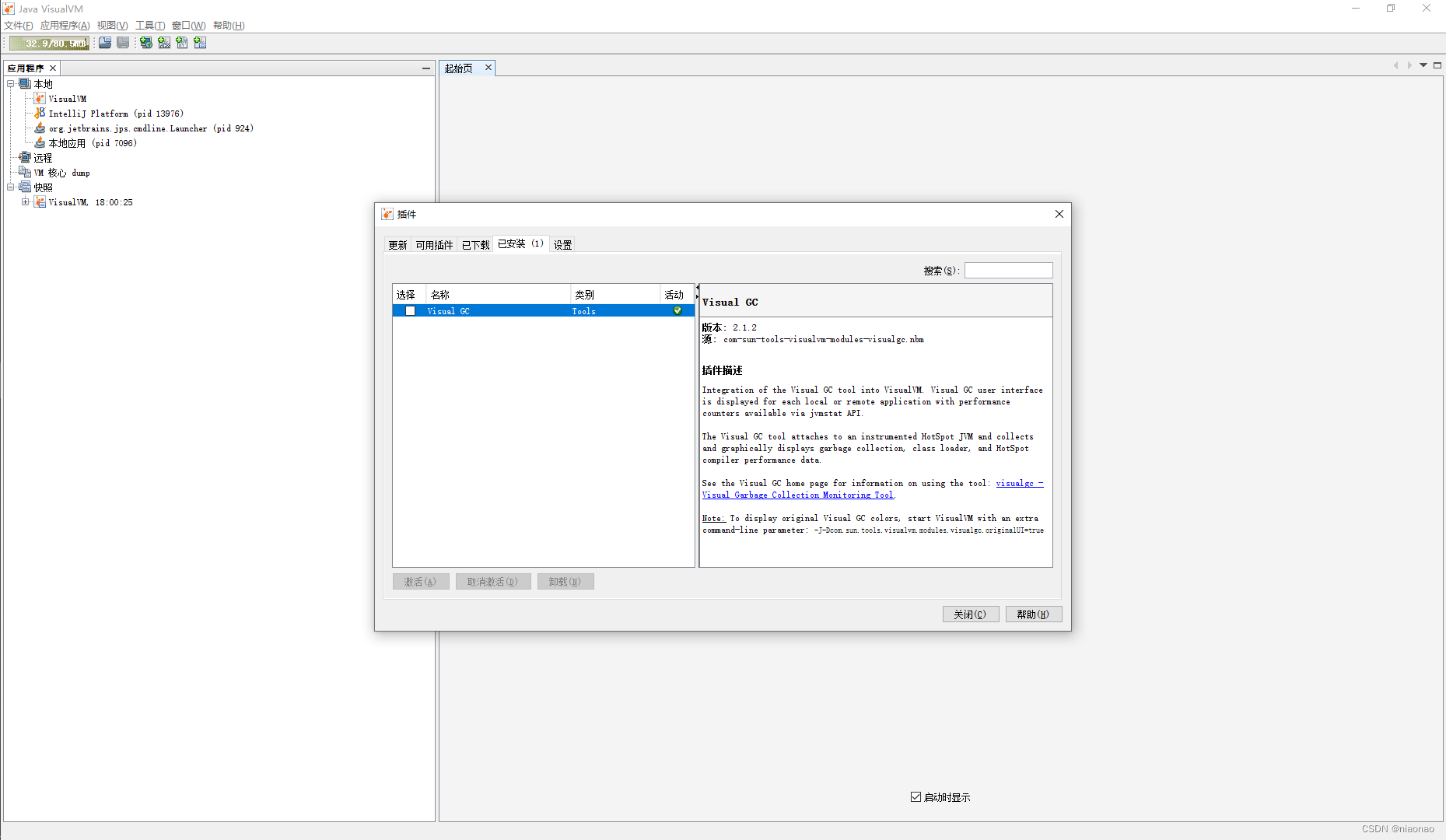Select 本地应用 (pid 7096) in tree
Viewport: 1446px width, 840px height.
93,143
